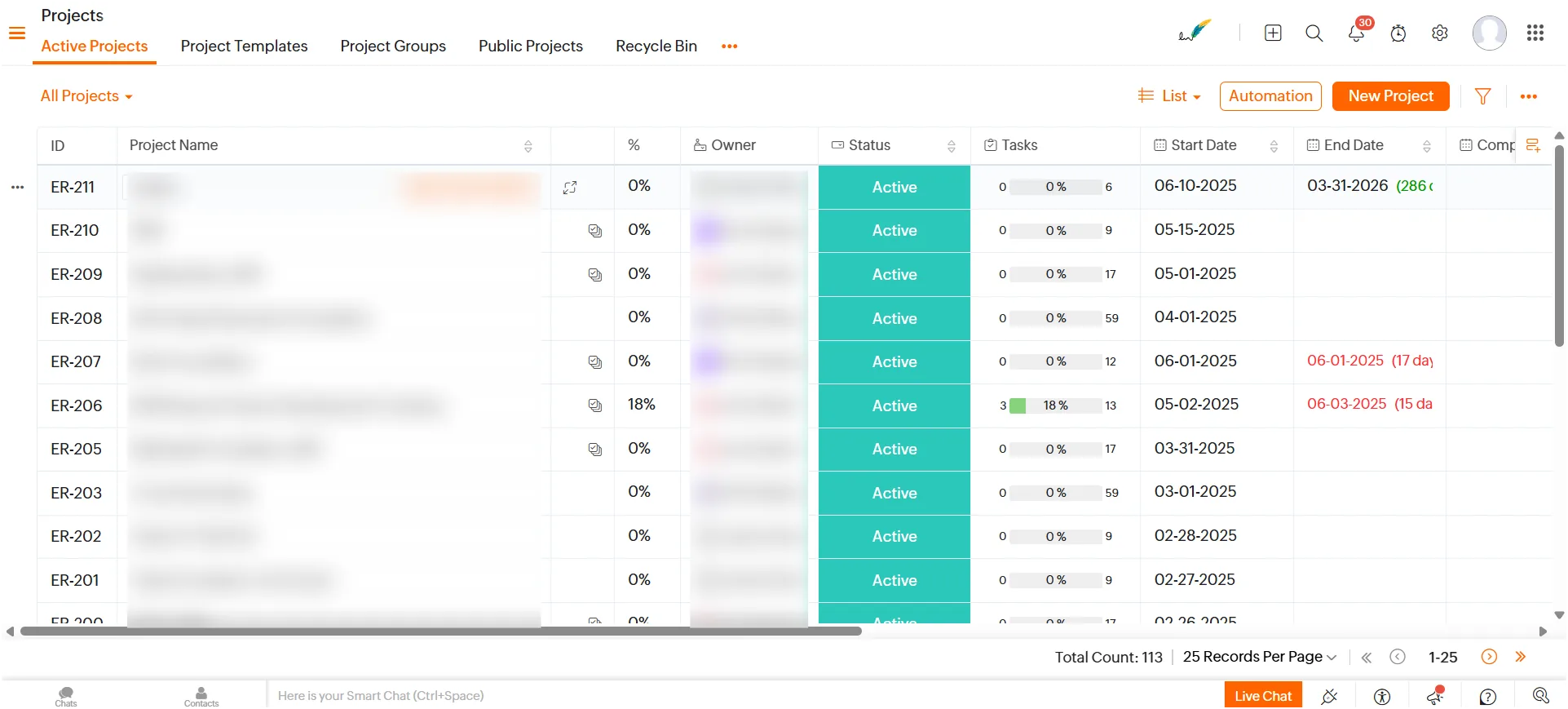Click the Automation button

(x=1270, y=96)
